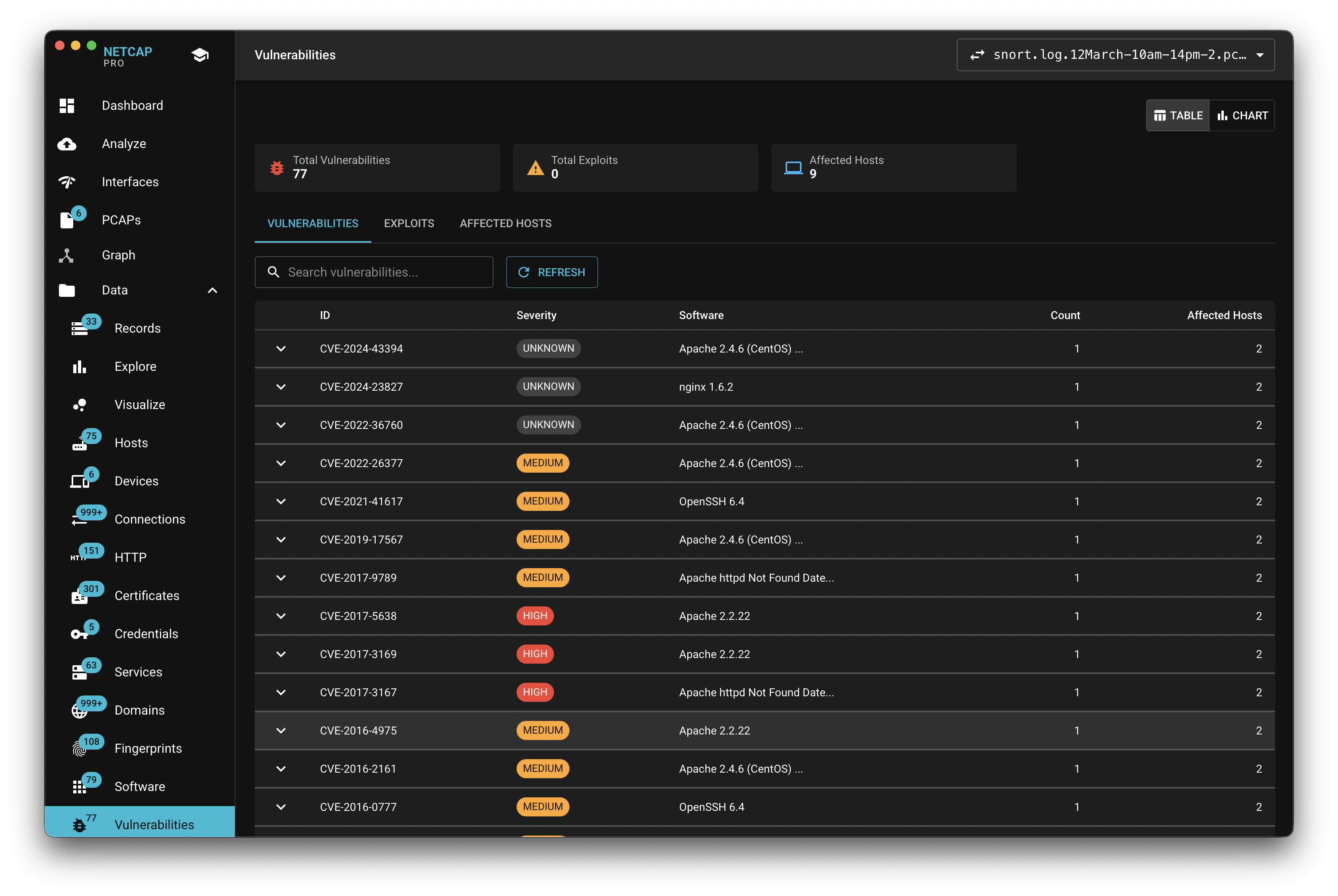
Task: Expand row CVE-2024-23827
Action: [x=281, y=387]
